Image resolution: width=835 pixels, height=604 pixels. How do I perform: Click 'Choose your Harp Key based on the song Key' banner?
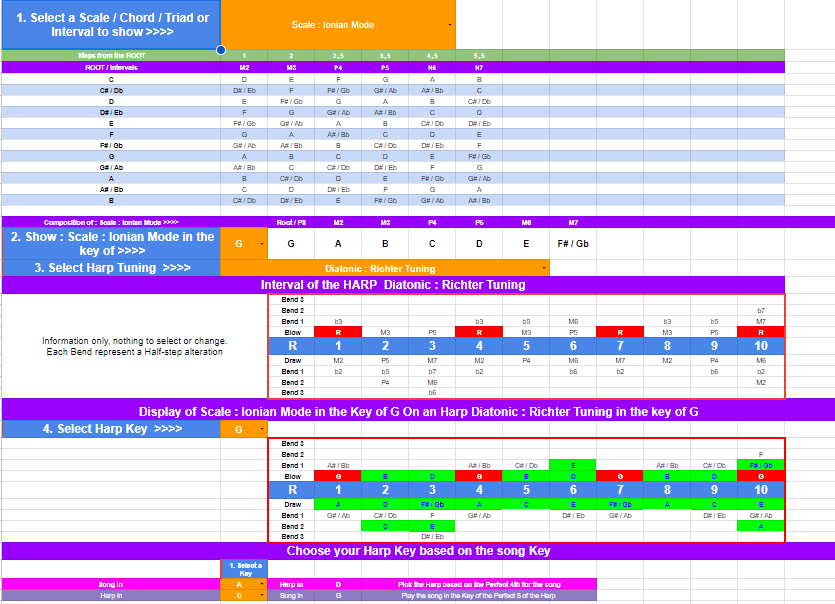click(x=418, y=551)
